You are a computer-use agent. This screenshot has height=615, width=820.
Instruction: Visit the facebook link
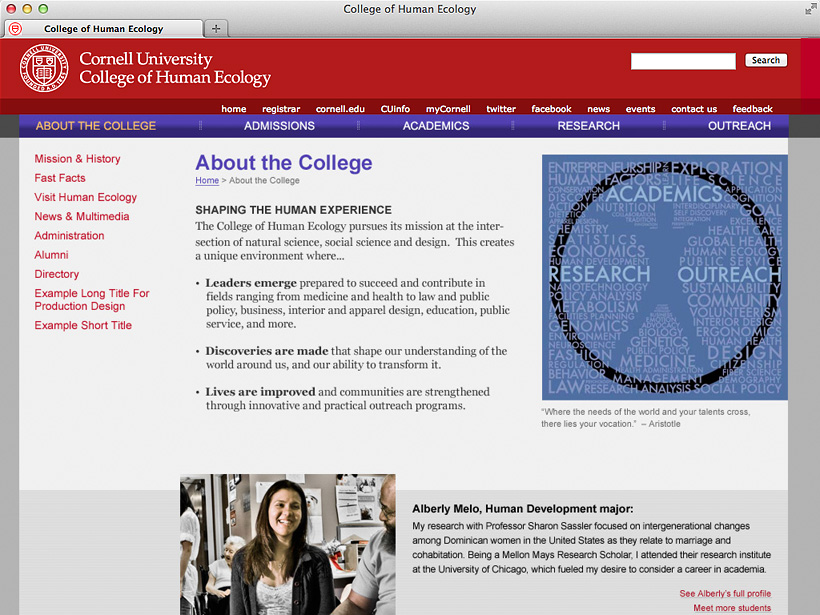[x=551, y=109]
